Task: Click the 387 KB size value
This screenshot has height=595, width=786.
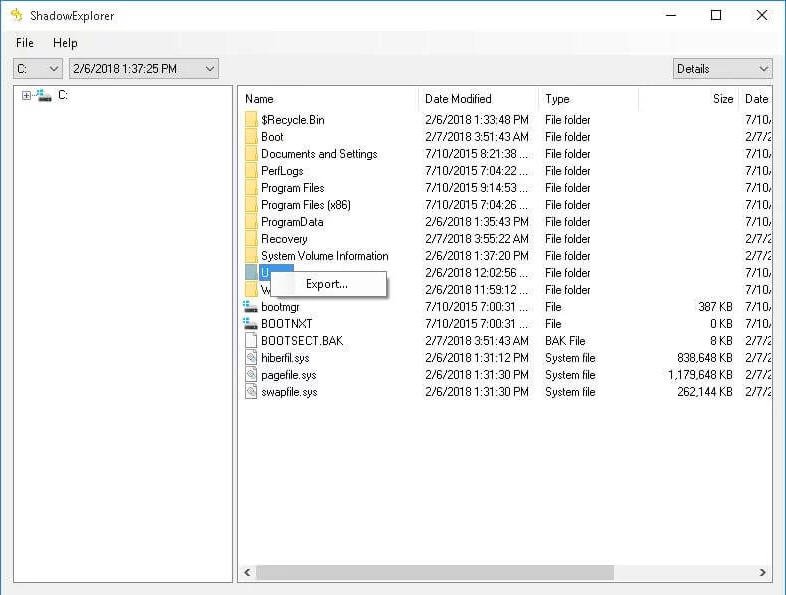Action: click(715, 307)
